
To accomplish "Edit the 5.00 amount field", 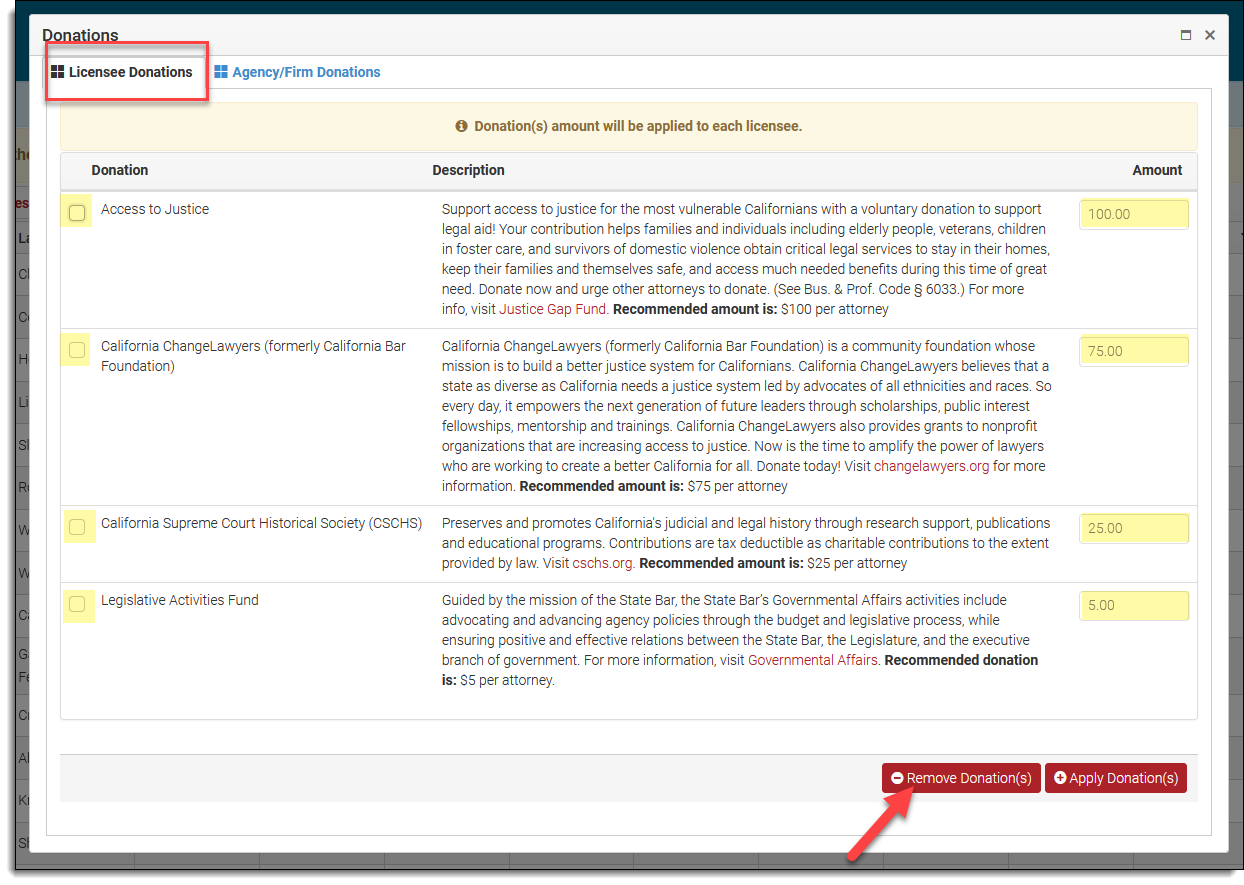I will coord(1134,605).
